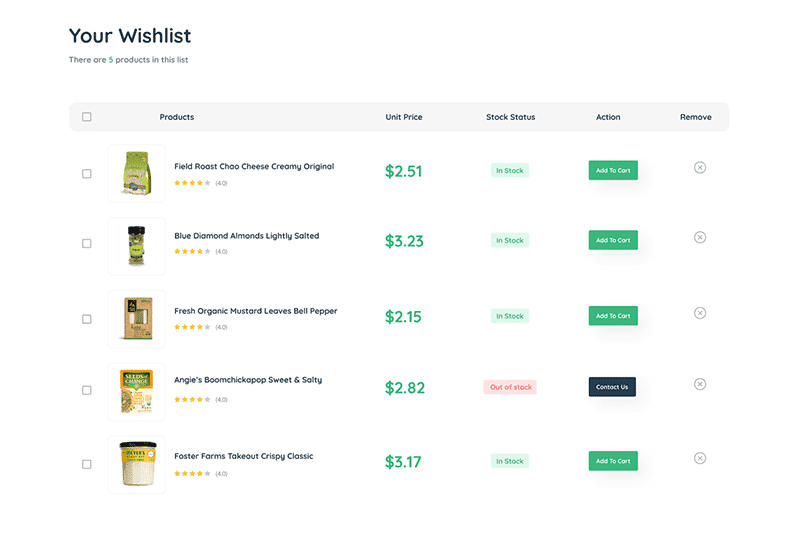Click the Your Wishlist heading
This screenshot has width=800, height=560.
[130, 36]
